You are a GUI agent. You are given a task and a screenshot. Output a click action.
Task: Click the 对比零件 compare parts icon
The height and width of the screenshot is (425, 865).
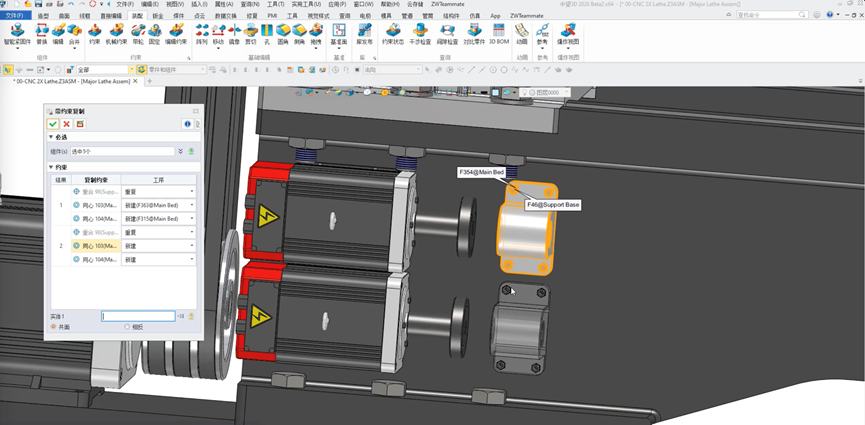pyautogui.click(x=474, y=32)
